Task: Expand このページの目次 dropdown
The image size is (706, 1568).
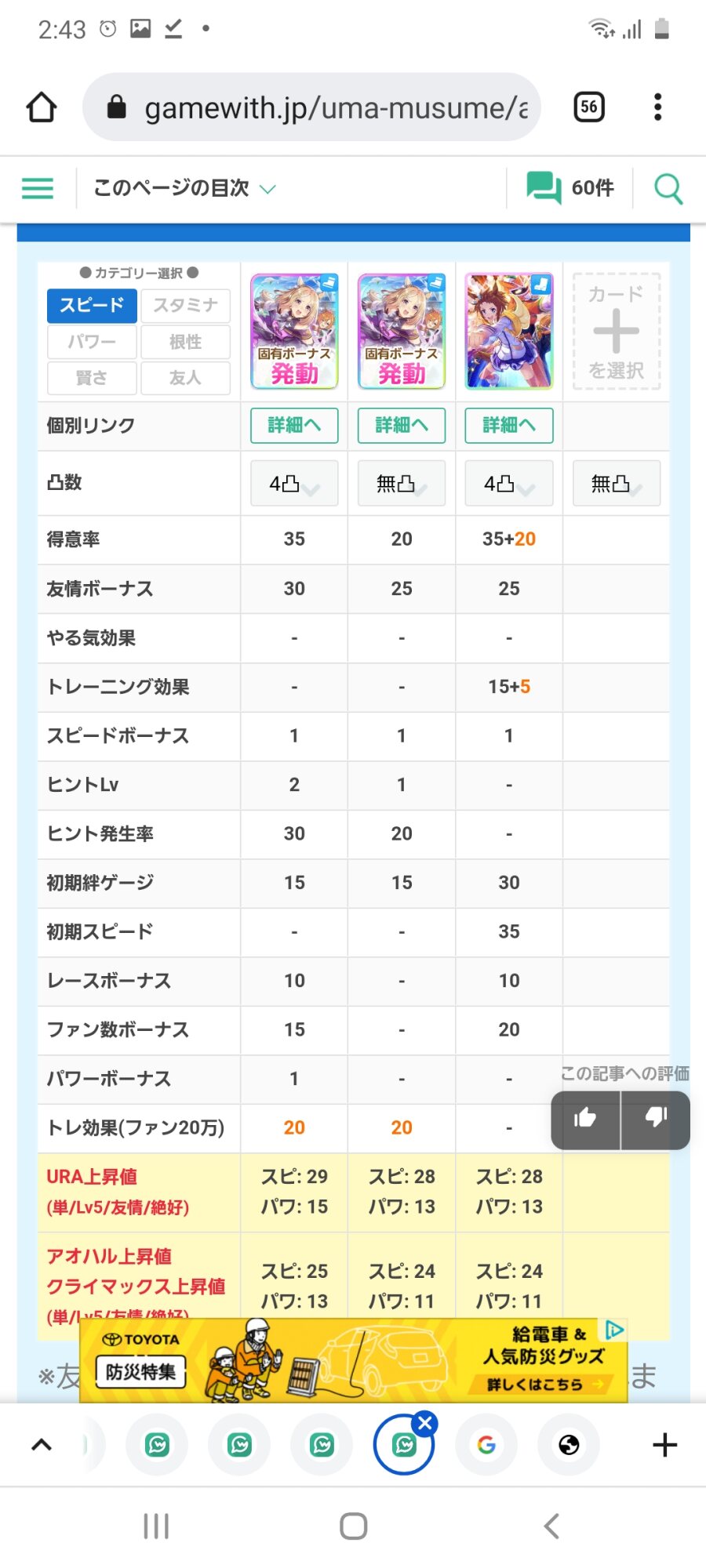Action: pos(184,188)
